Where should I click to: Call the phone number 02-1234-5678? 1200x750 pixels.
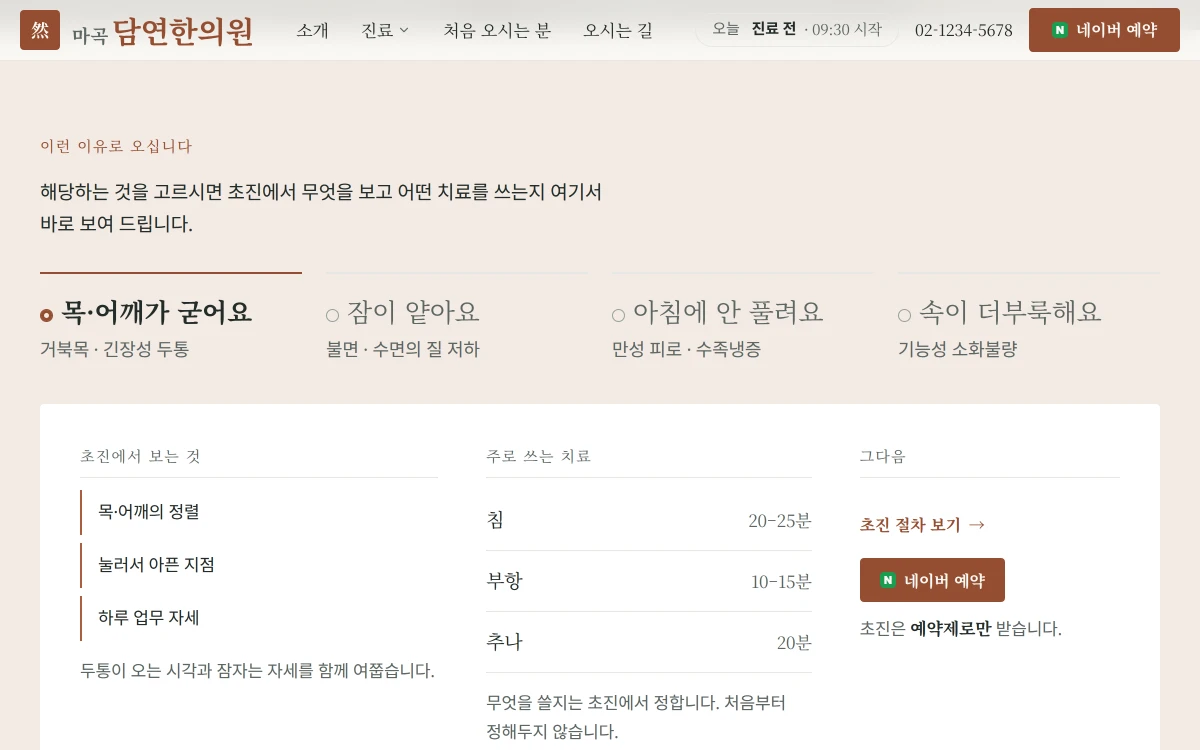(x=964, y=30)
